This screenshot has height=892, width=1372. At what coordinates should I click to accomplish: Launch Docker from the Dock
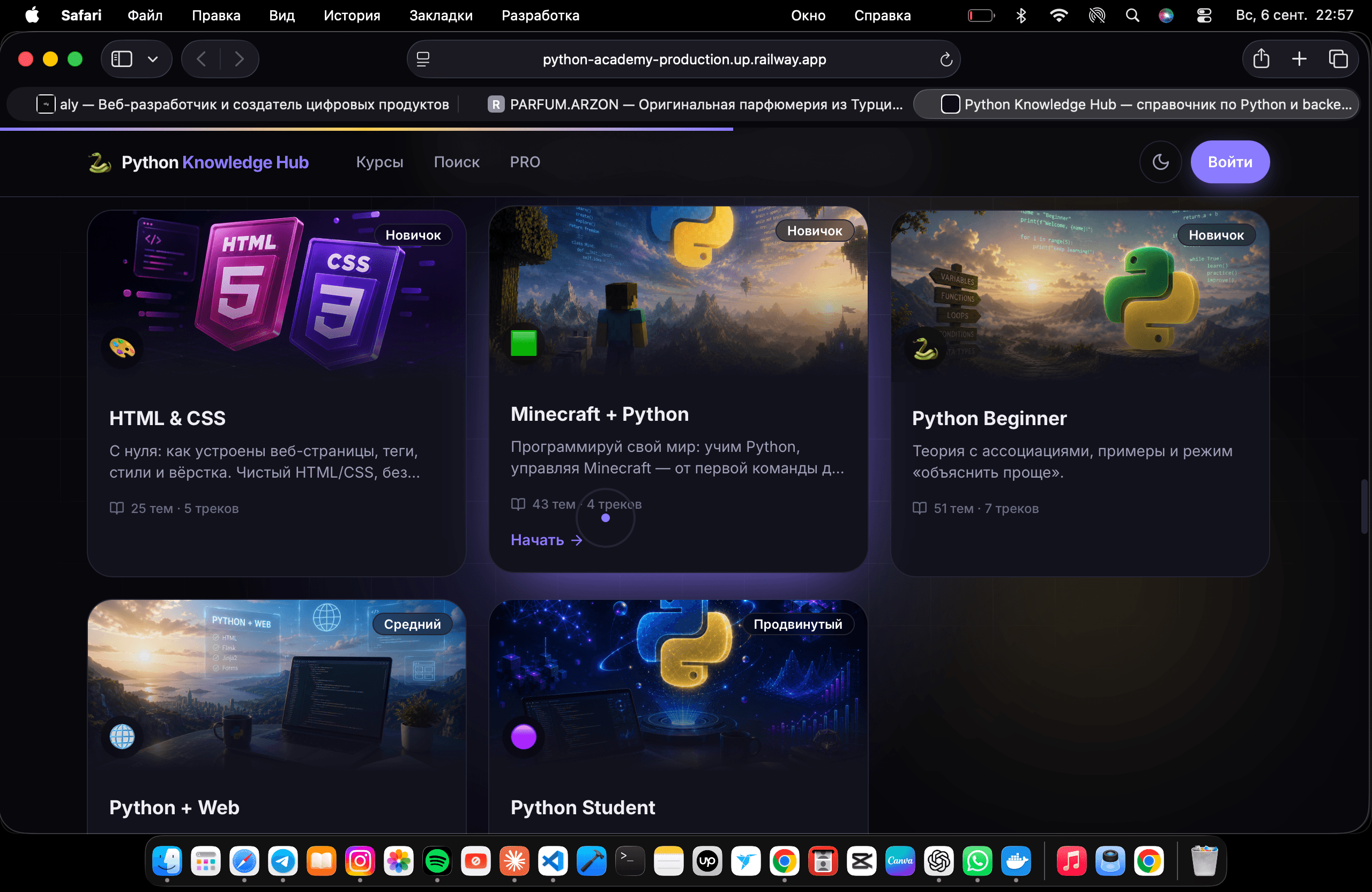pyautogui.click(x=1016, y=861)
